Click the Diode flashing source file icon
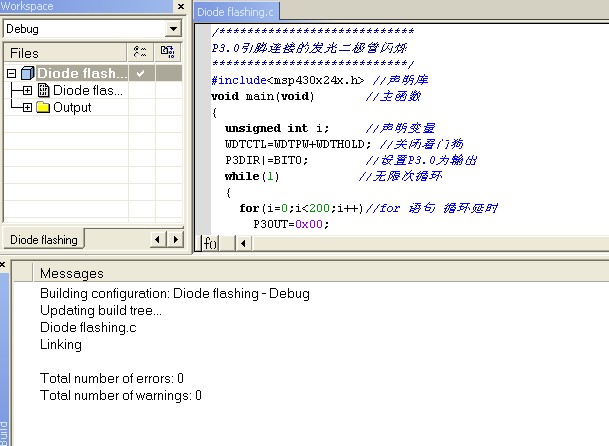 43,90
